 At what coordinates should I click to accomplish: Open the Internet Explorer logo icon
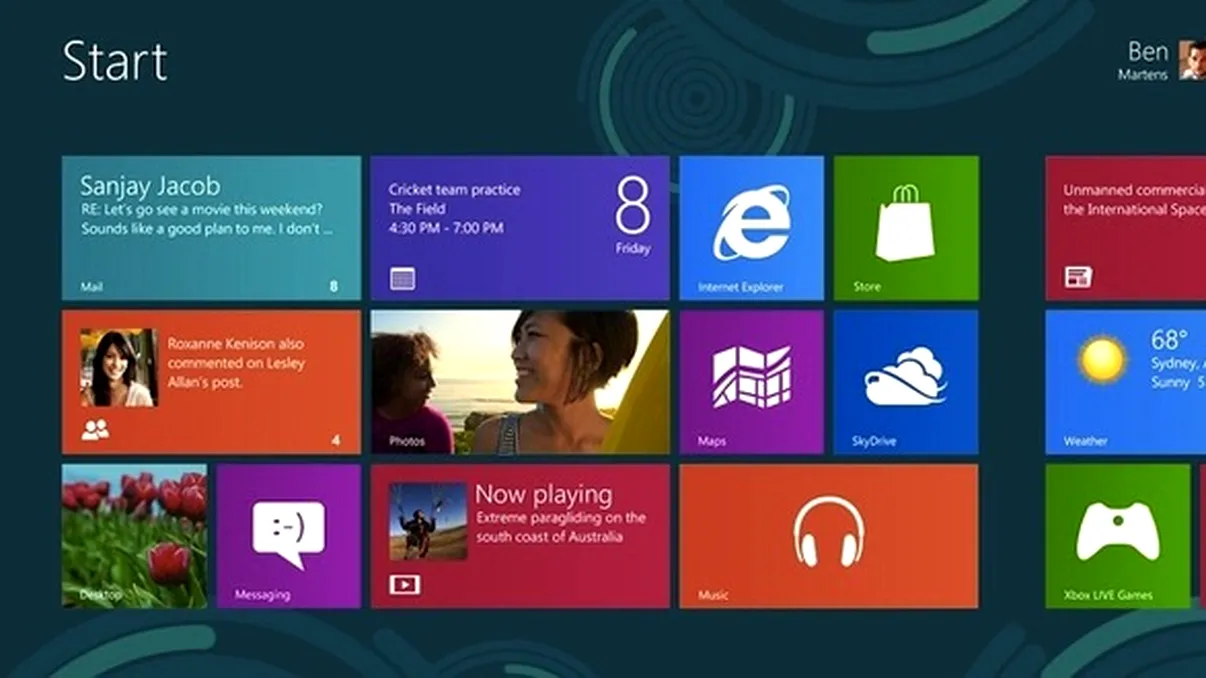coord(751,222)
